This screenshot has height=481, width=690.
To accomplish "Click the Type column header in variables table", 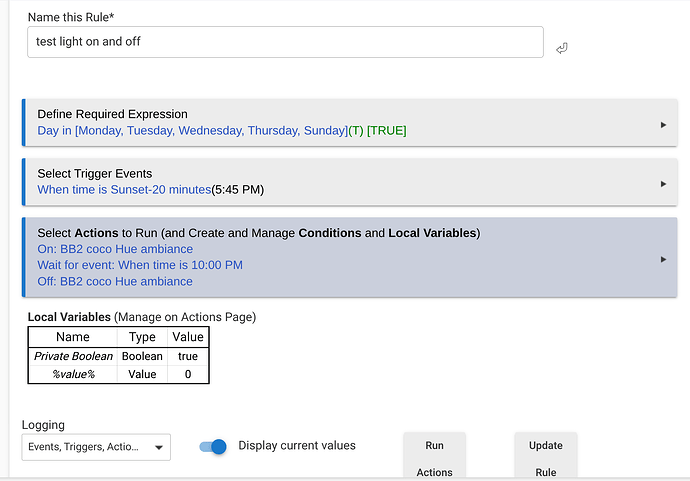I will click(142, 337).
